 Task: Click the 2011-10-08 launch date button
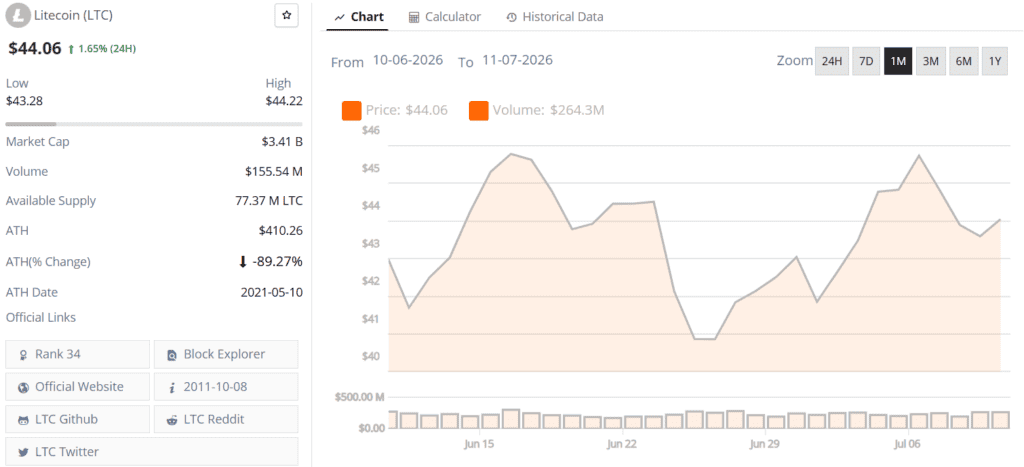click(x=226, y=387)
